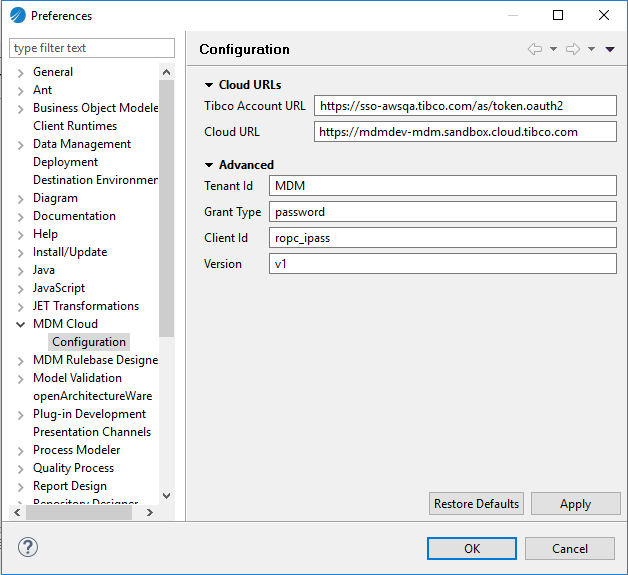Image resolution: width=628 pixels, height=575 pixels.
Task: Click the Grant Type field
Action: pyautogui.click(x=443, y=212)
